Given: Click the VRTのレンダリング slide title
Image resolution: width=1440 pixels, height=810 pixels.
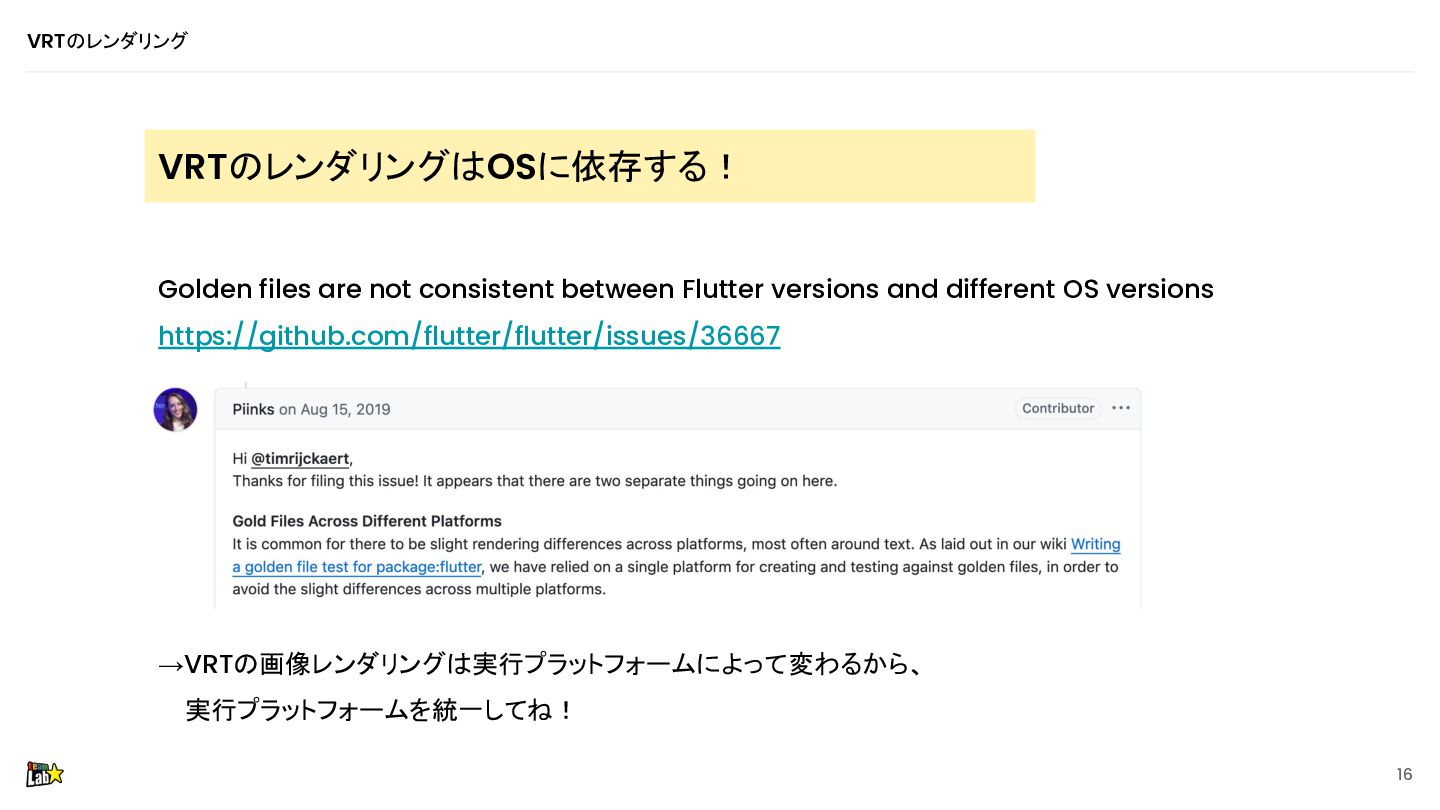Looking at the screenshot, I should (107, 41).
